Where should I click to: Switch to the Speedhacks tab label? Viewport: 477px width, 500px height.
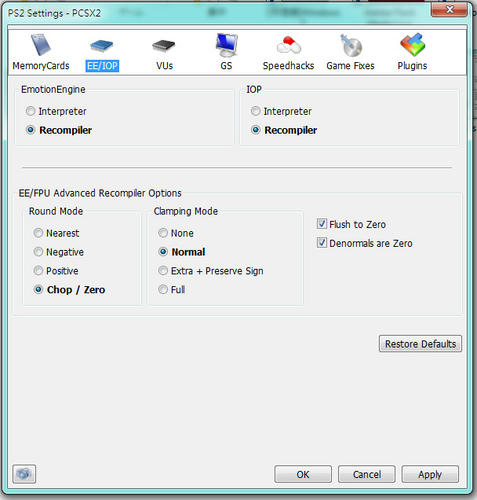pyautogui.click(x=288, y=66)
